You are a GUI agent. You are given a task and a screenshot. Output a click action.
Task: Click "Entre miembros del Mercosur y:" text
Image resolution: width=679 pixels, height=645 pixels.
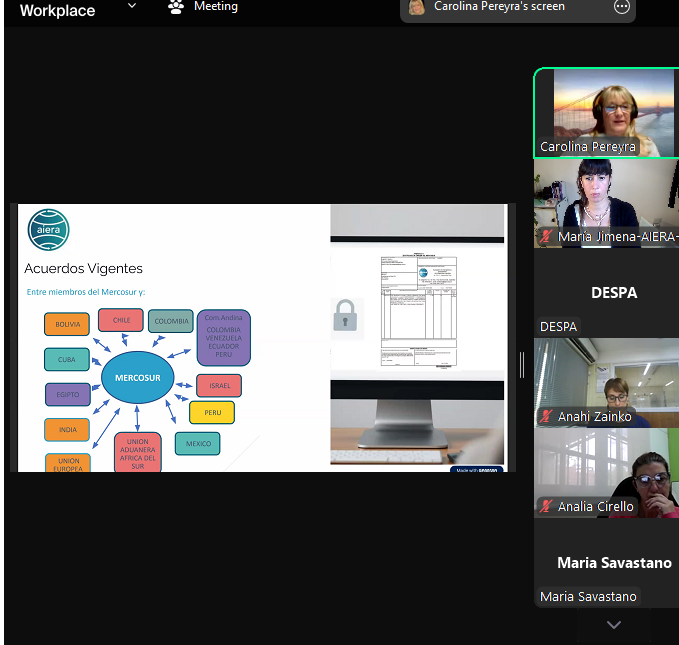tap(86, 292)
